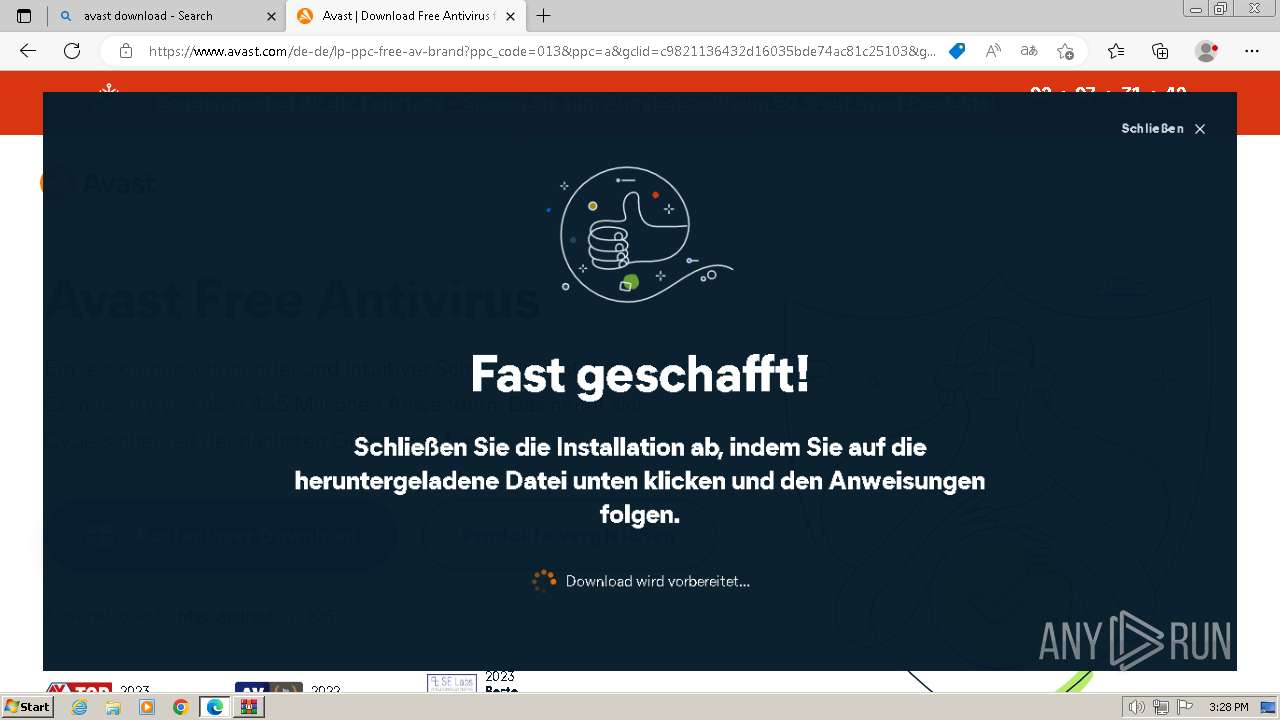Screen dimensions: 1280x720
Task: Click the address bar URL field
Action: coord(542,51)
